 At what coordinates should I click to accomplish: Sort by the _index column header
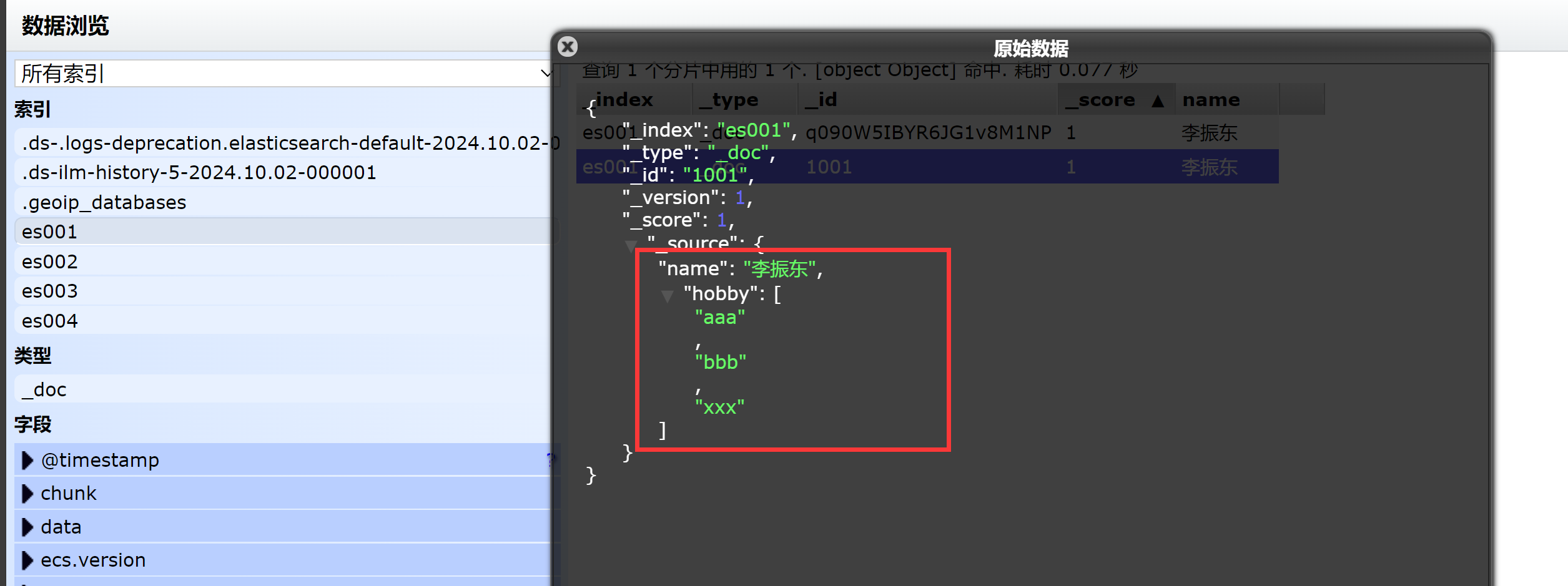(x=634, y=99)
